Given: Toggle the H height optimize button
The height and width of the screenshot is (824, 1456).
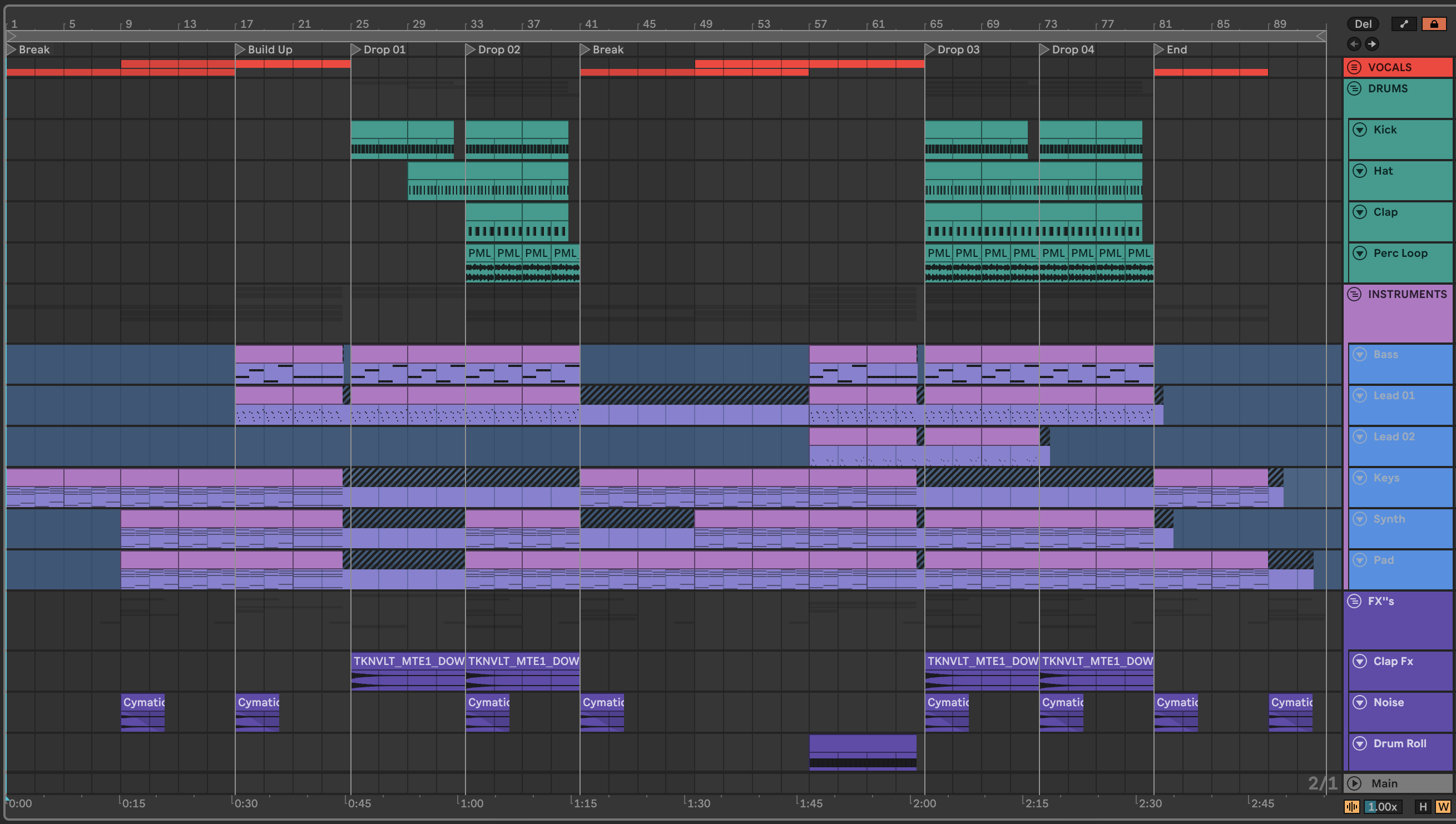Looking at the screenshot, I should coord(1423,807).
